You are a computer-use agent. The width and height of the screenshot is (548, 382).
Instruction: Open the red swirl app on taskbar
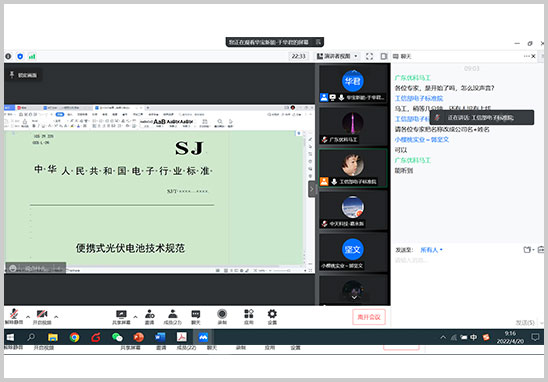pyautogui.click(x=96, y=337)
